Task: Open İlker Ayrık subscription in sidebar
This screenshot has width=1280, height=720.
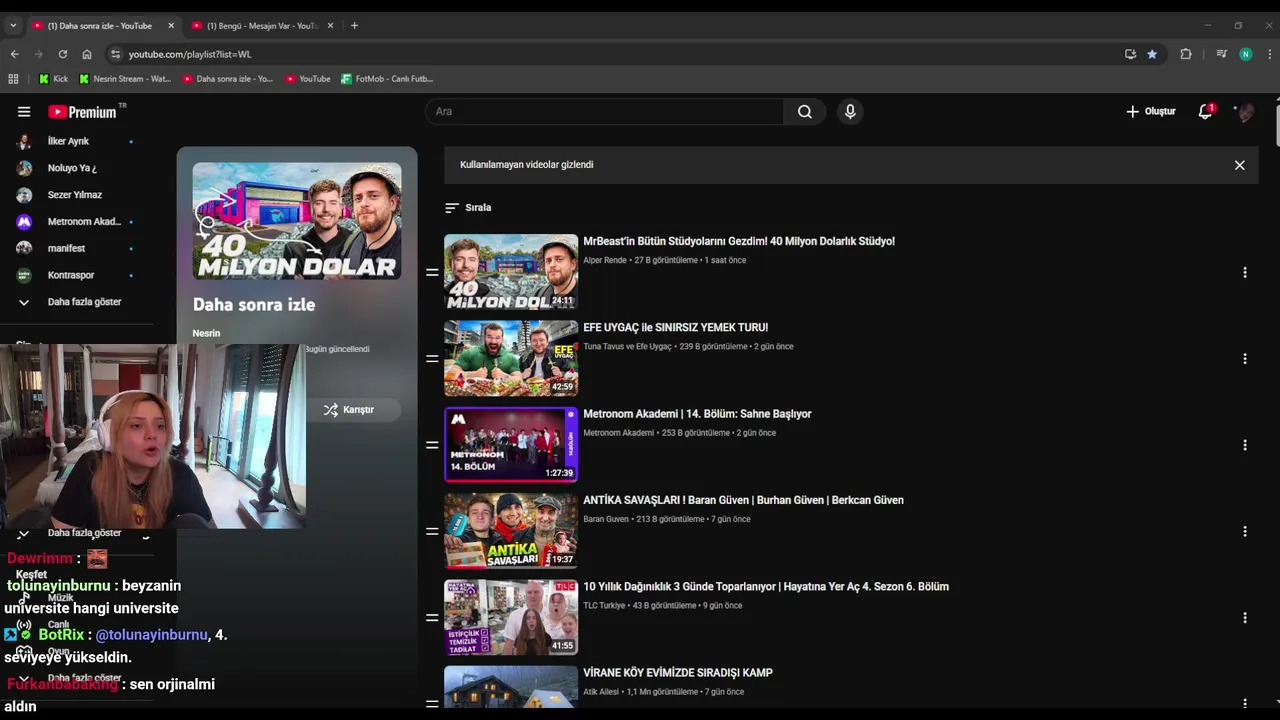Action: tap(68, 141)
